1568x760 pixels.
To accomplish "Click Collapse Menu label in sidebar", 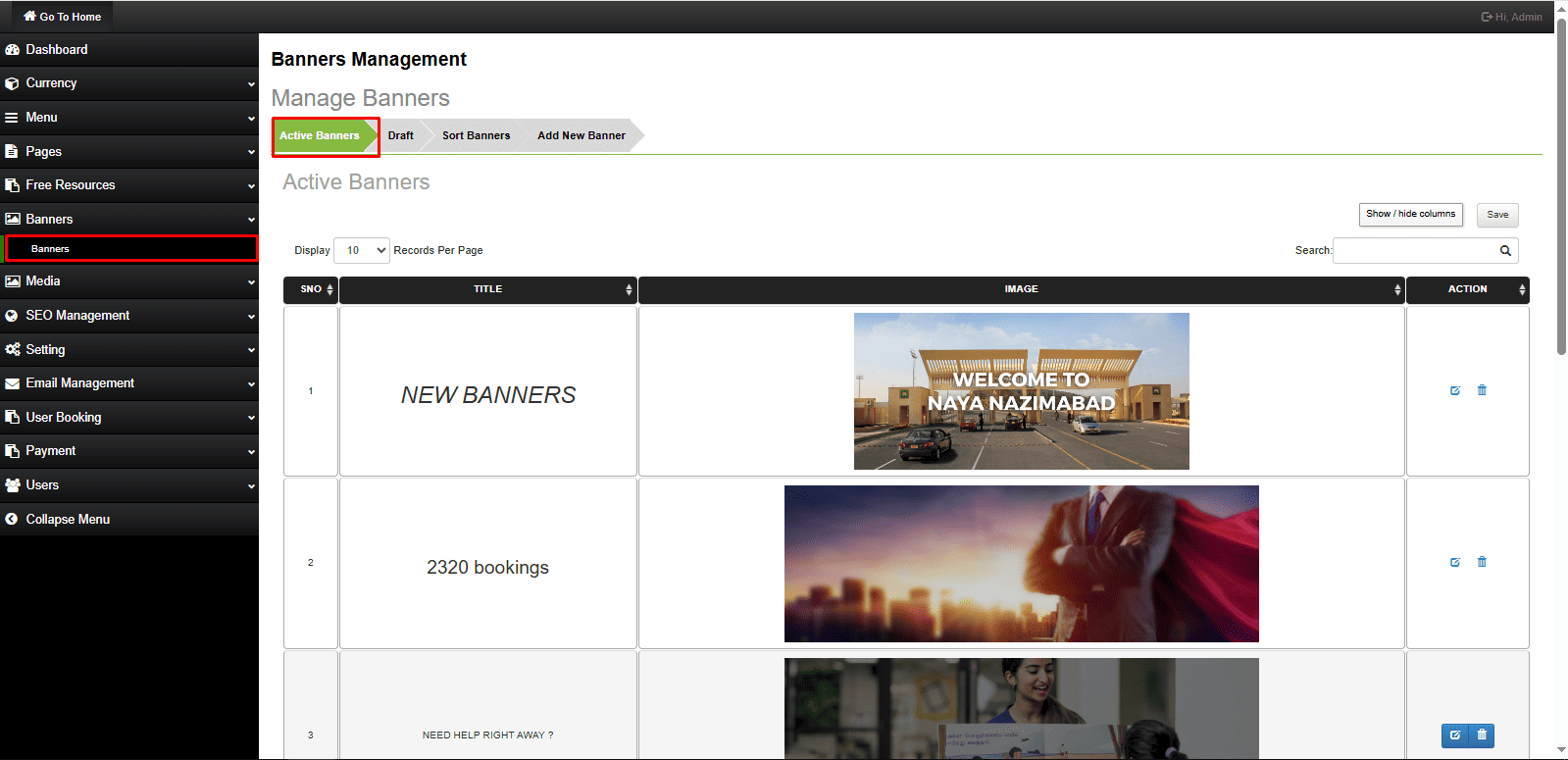I will pos(68,520).
